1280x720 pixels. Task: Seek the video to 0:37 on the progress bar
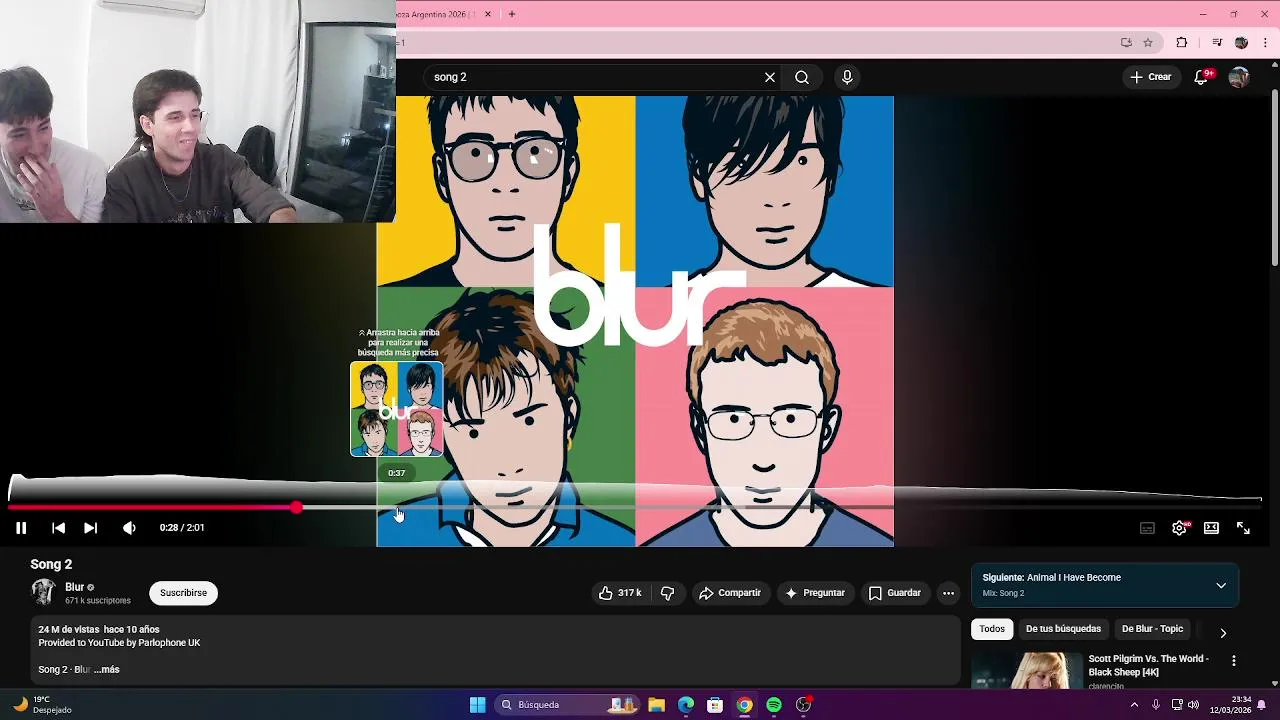tap(397, 508)
